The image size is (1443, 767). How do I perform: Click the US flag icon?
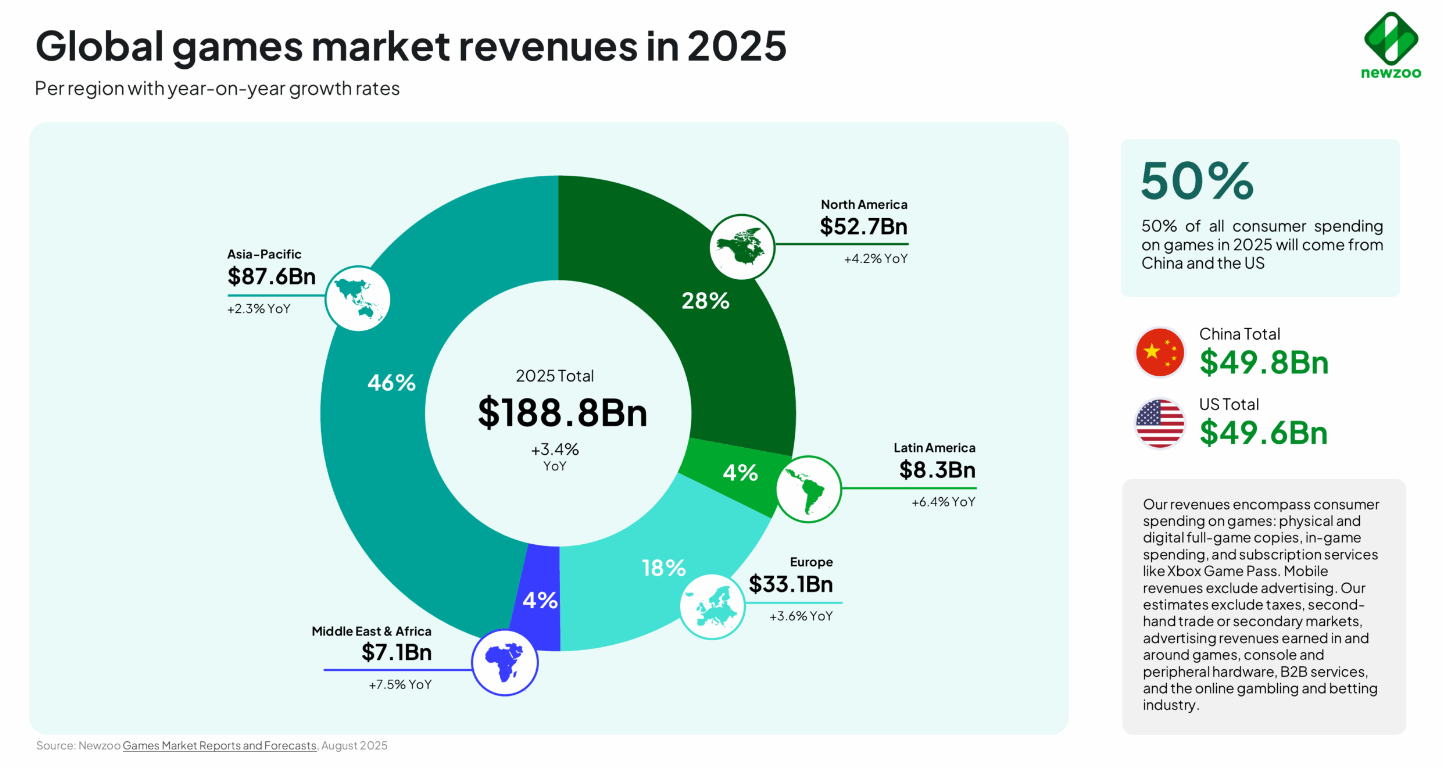point(1160,423)
